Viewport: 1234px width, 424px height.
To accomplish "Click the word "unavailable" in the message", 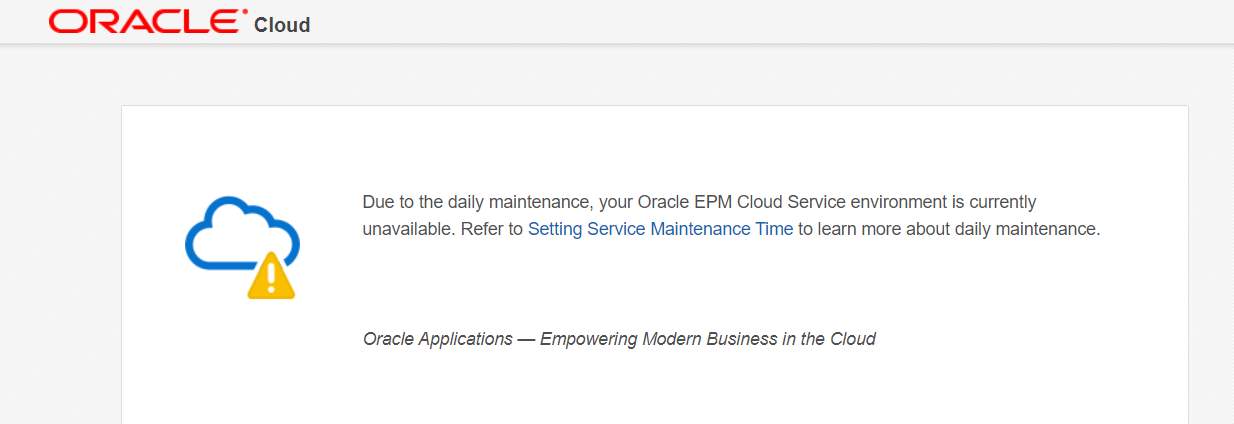I will 409,229.
